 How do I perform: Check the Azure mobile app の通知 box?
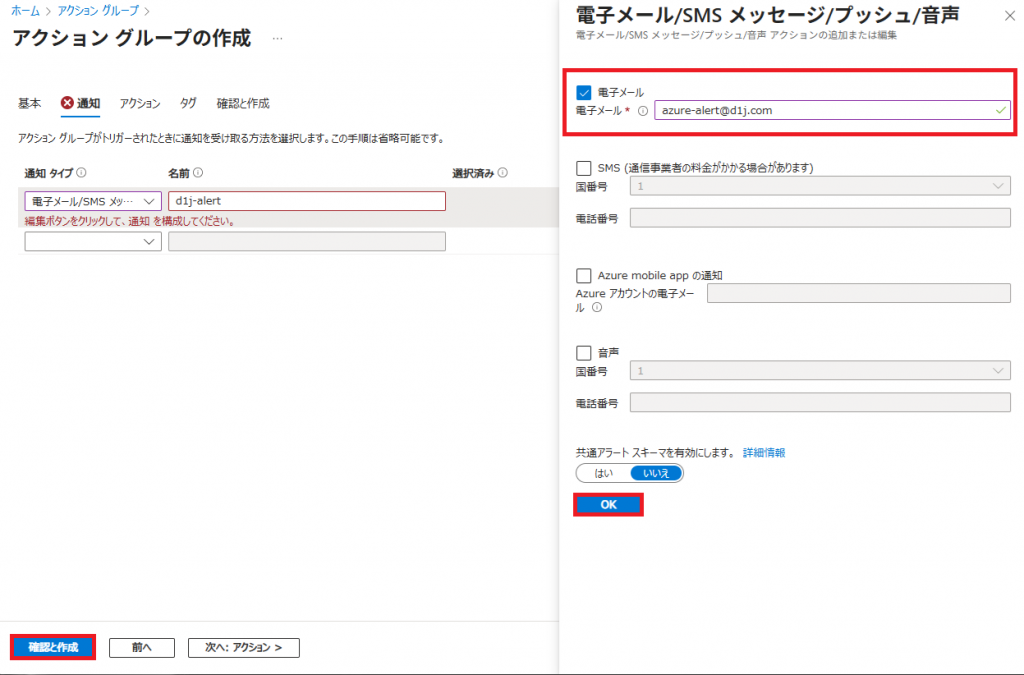pyautogui.click(x=585, y=275)
